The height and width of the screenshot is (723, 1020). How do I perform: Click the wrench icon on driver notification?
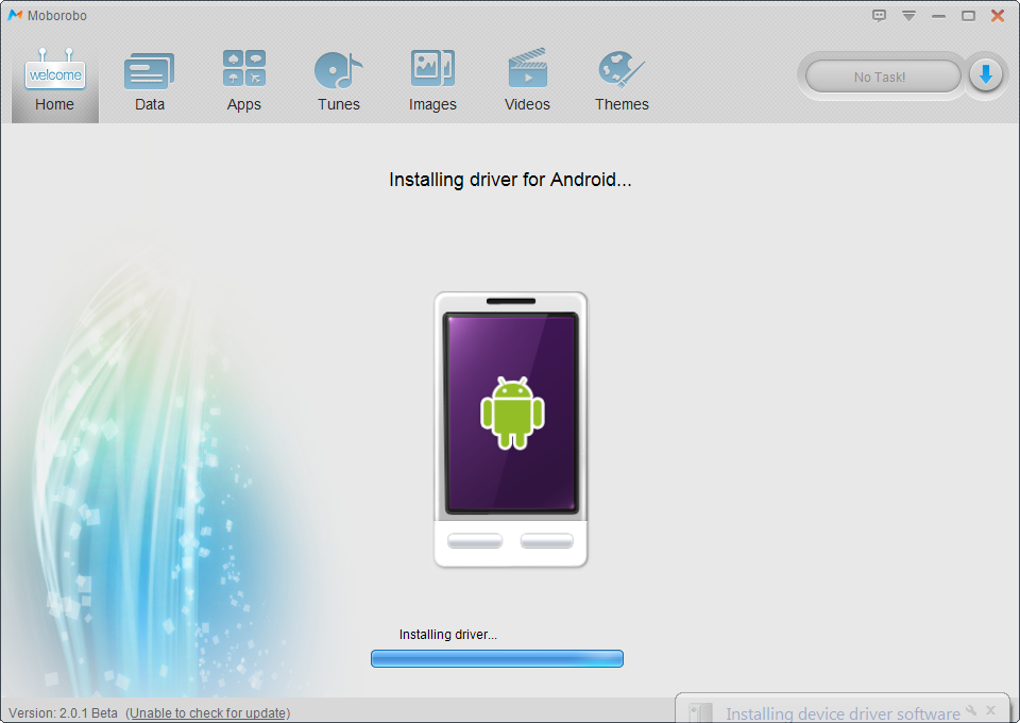point(971,710)
